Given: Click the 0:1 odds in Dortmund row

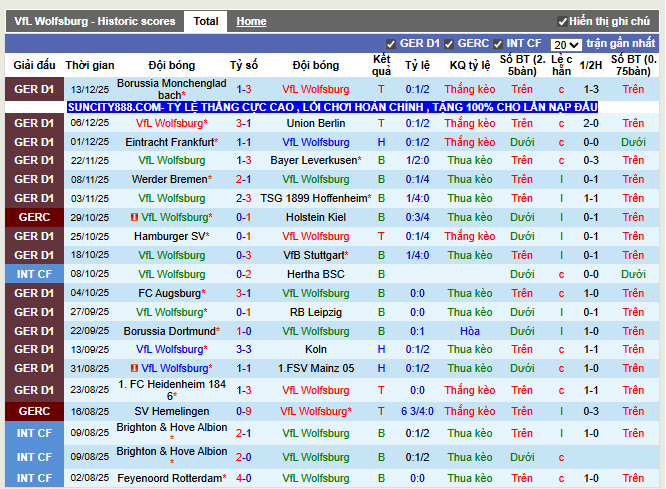Looking at the screenshot, I should (x=417, y=331).
